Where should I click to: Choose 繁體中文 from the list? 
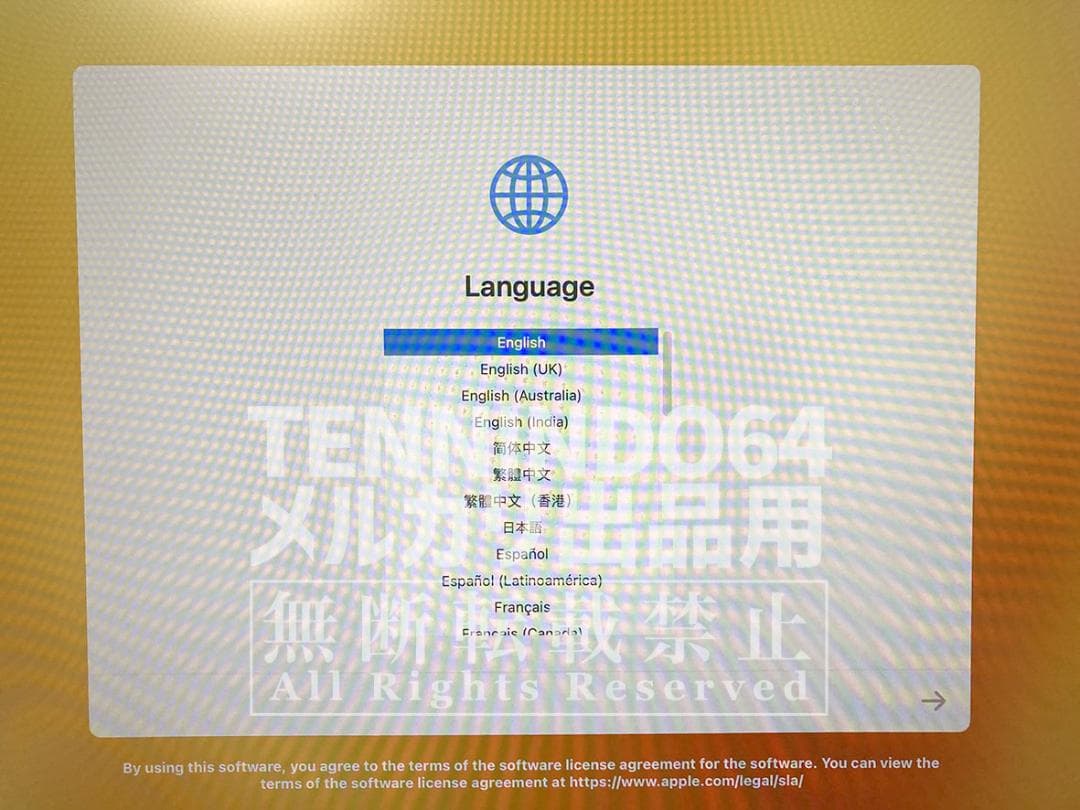click(521, 474)
